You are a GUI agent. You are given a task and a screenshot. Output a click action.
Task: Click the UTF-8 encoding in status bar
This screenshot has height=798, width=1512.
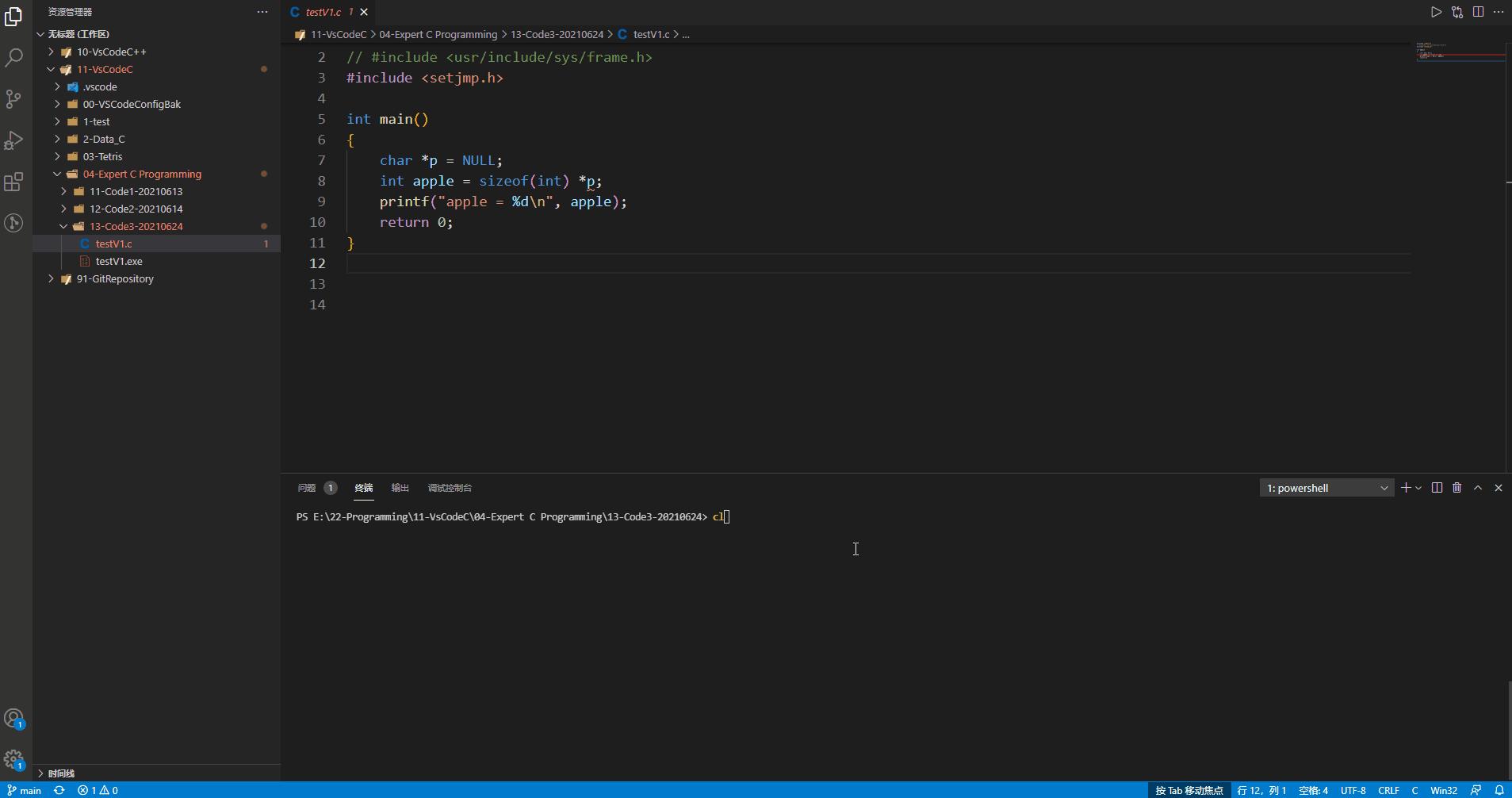(x=1353, y=789)
